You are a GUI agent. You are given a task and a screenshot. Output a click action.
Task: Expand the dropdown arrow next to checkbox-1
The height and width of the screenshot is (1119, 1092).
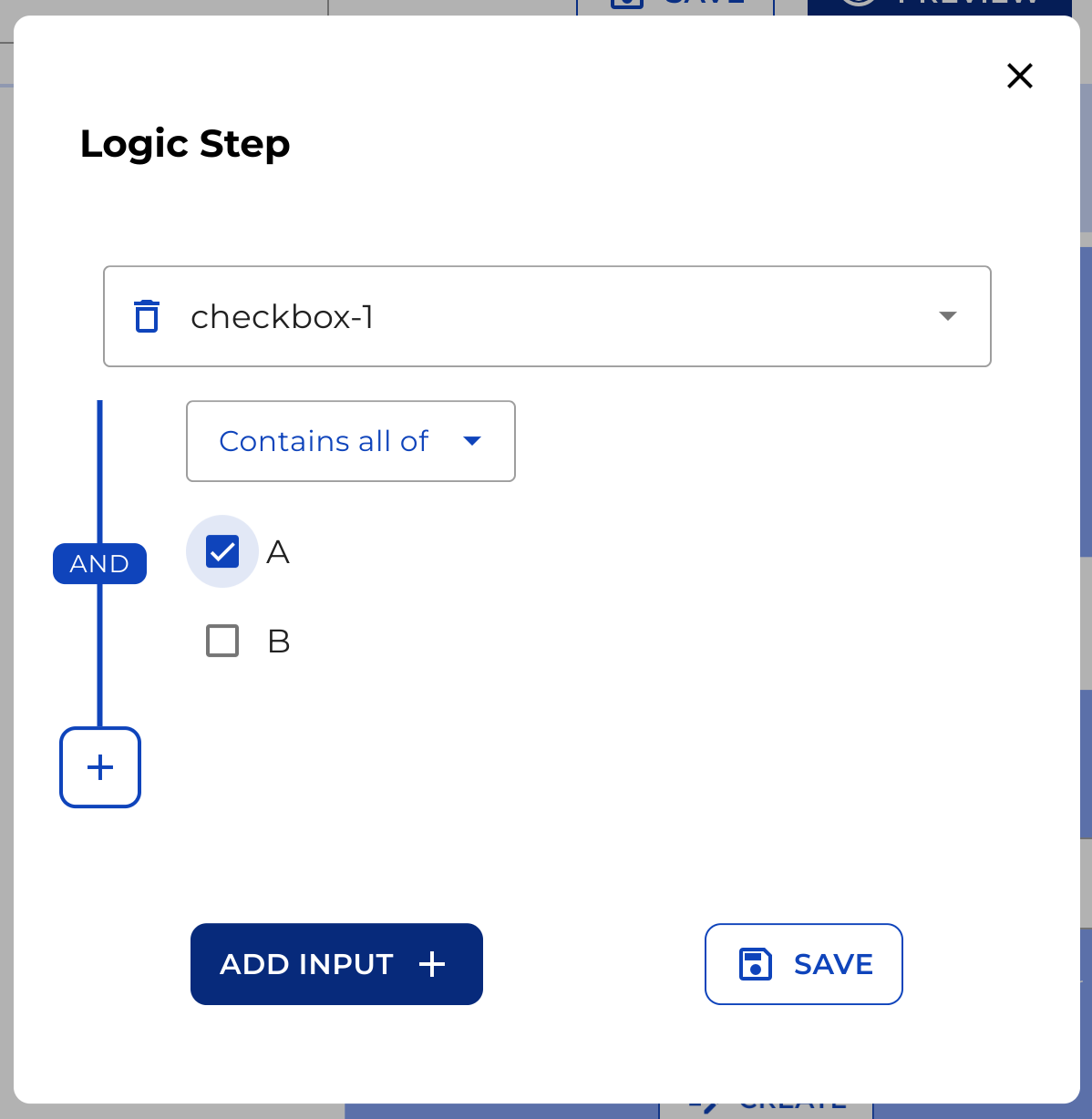point(948,316)
